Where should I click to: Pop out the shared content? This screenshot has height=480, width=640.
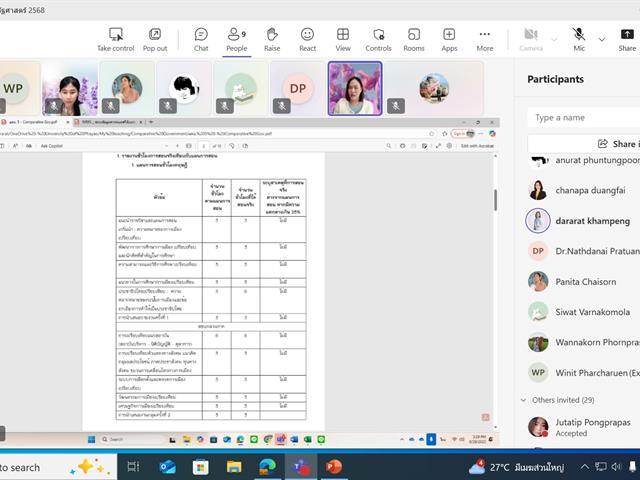coord(155,39)
